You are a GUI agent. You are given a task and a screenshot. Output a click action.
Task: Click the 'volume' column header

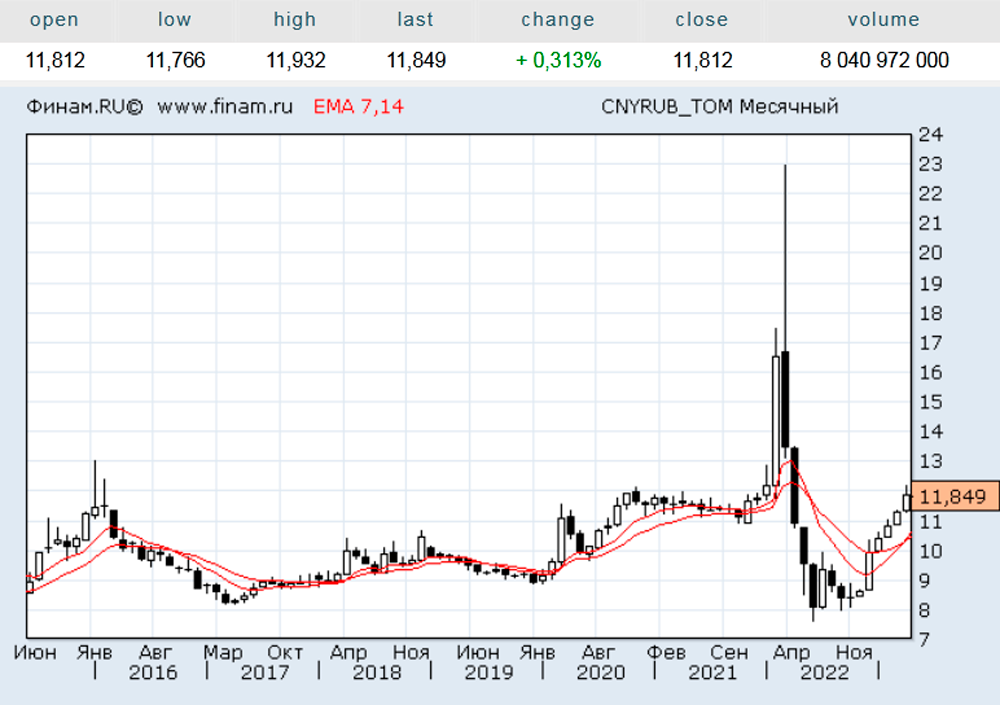(x=883, y=20)
